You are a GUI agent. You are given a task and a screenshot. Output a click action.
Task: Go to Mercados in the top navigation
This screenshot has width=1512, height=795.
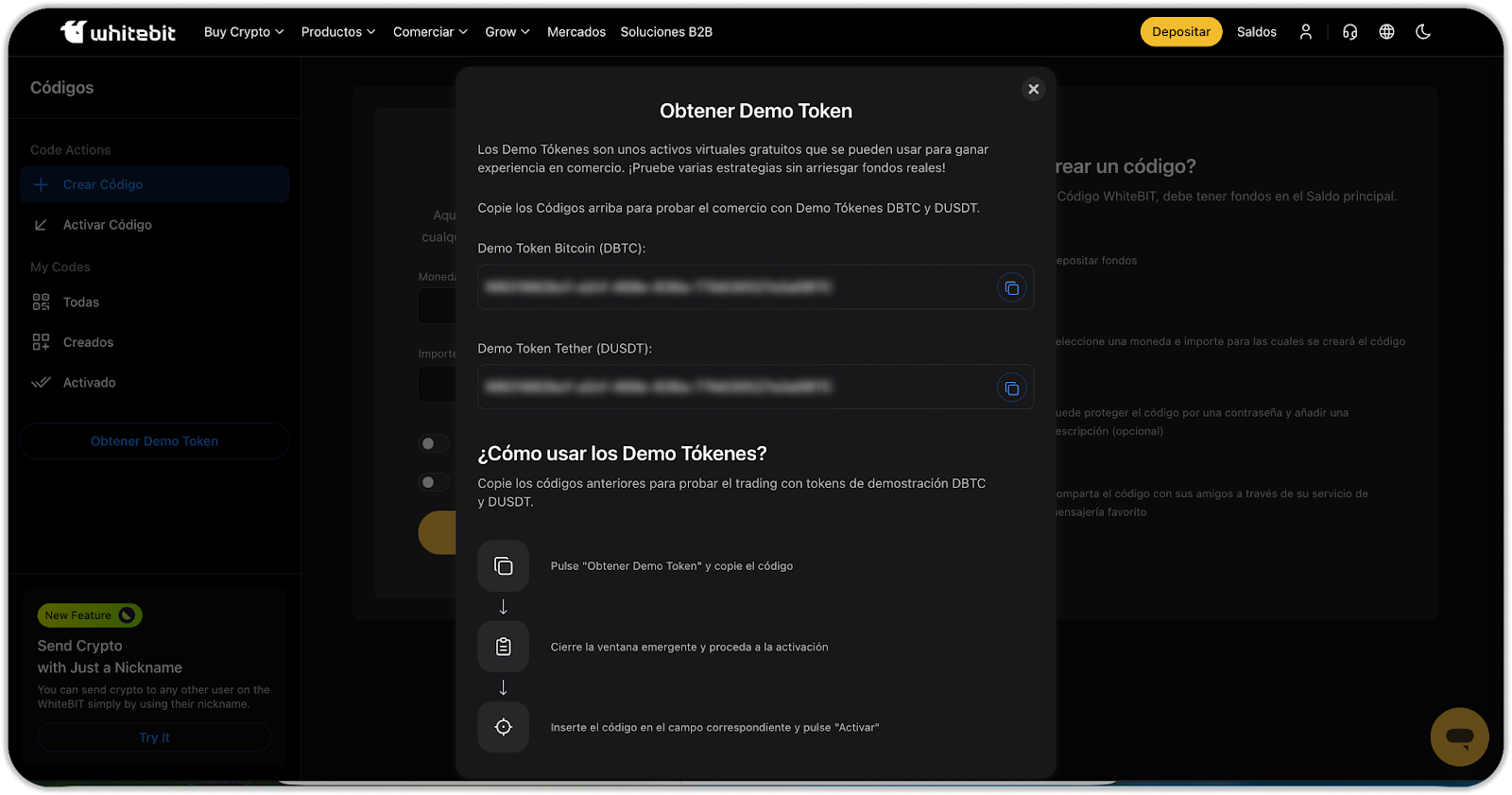(x=576, y=32)
